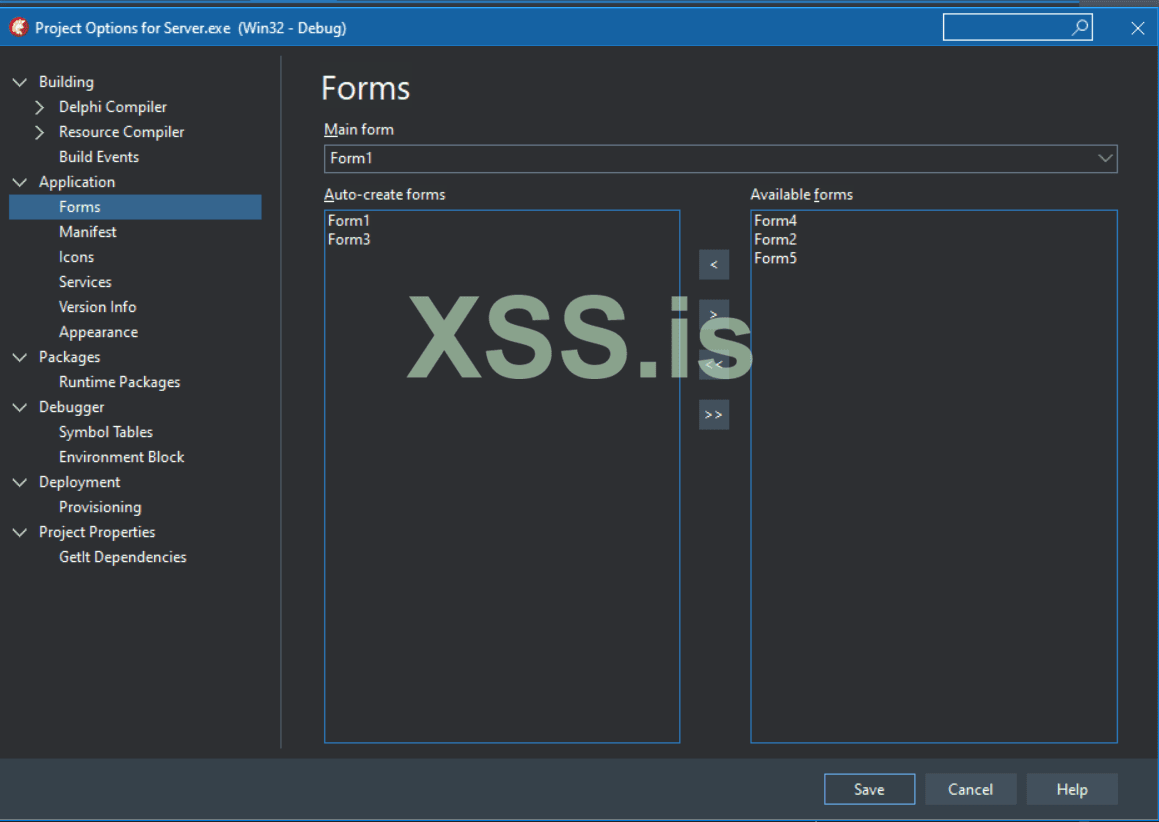Viewport: 1159px width, 822px height.
Task: Select the Debugger category label
Action: point(72,407)
